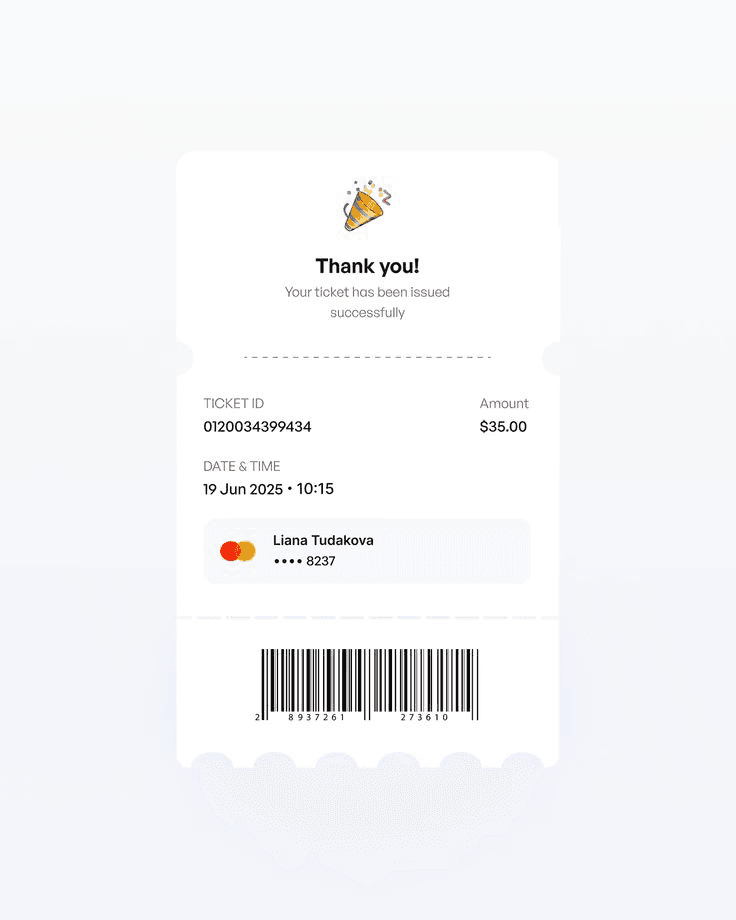Click the Thank you! heading
Screen dimensions: 736x920
pyautogui.click(x=367, y=266)
